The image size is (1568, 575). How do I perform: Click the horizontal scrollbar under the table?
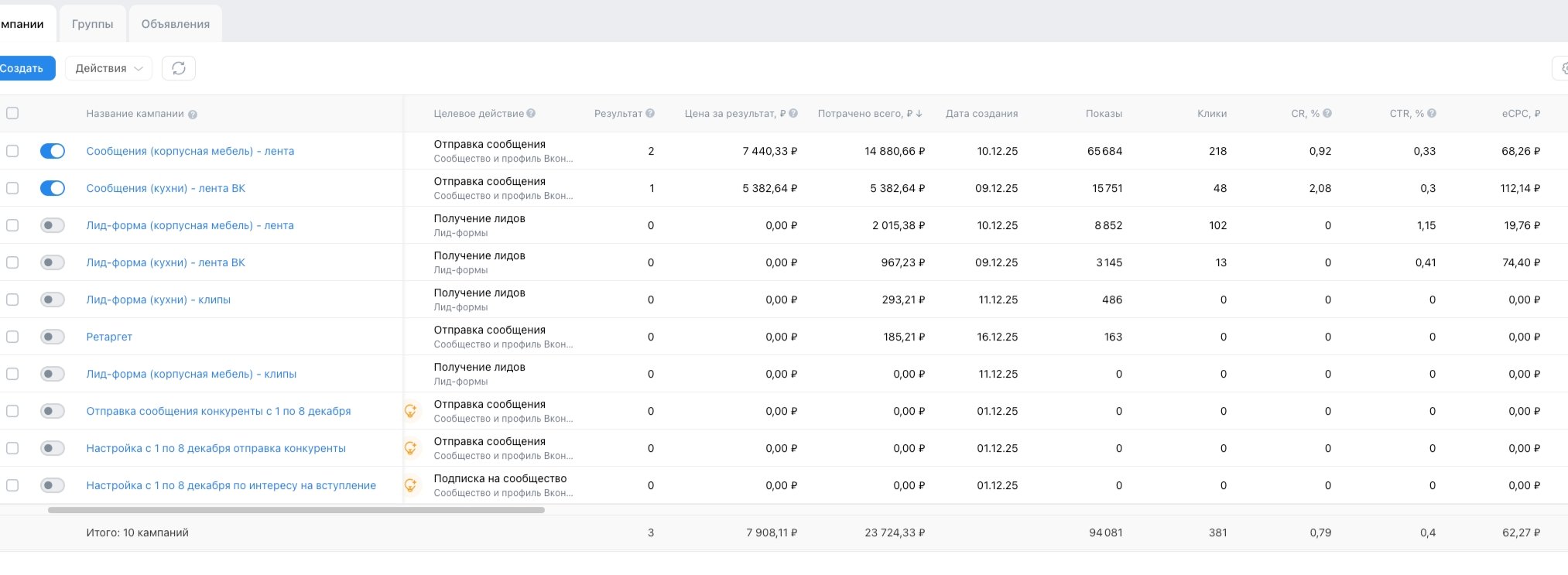[296, 510]
